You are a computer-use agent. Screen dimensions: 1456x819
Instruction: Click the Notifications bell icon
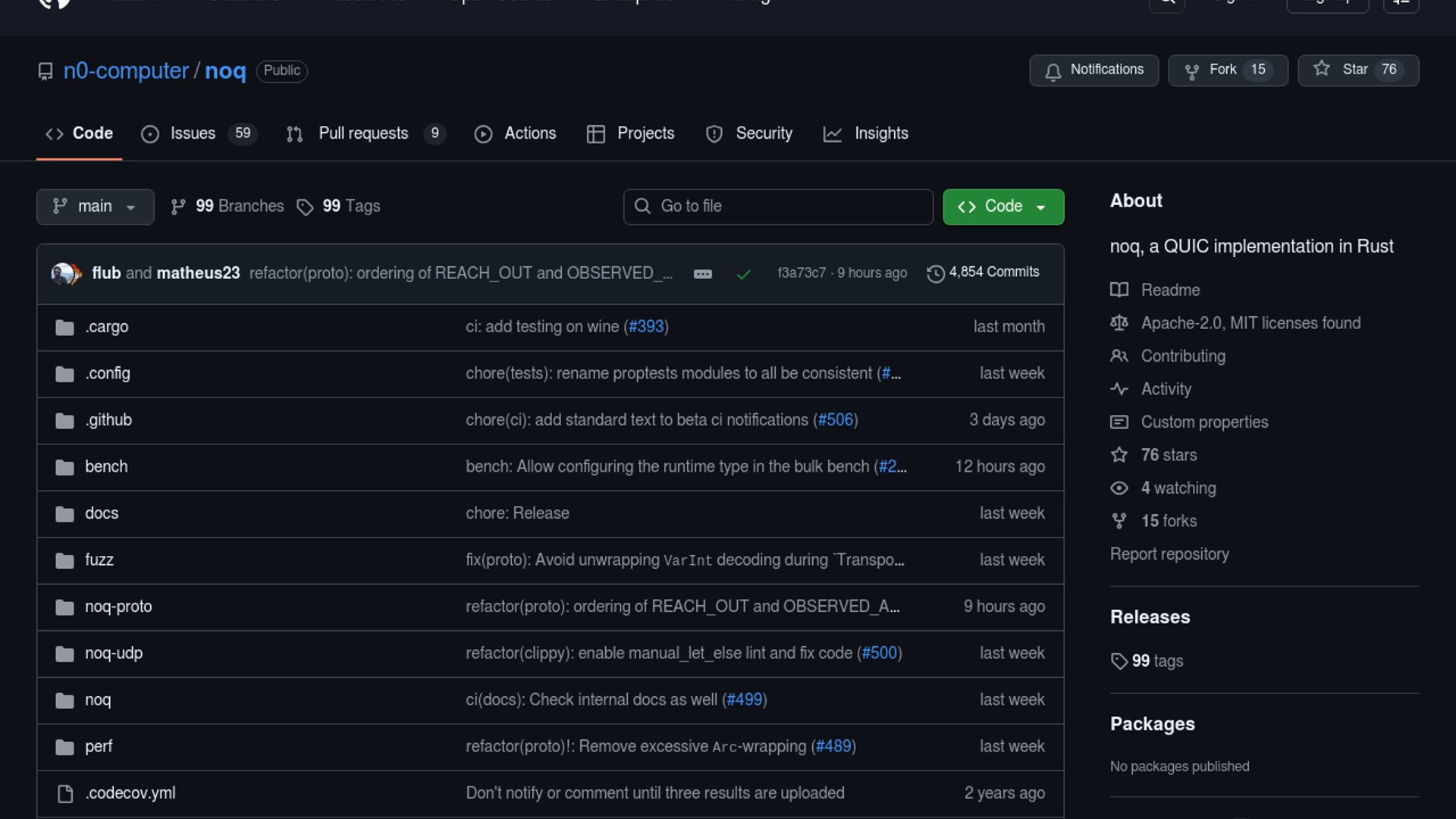click(x=1053, y=71)
